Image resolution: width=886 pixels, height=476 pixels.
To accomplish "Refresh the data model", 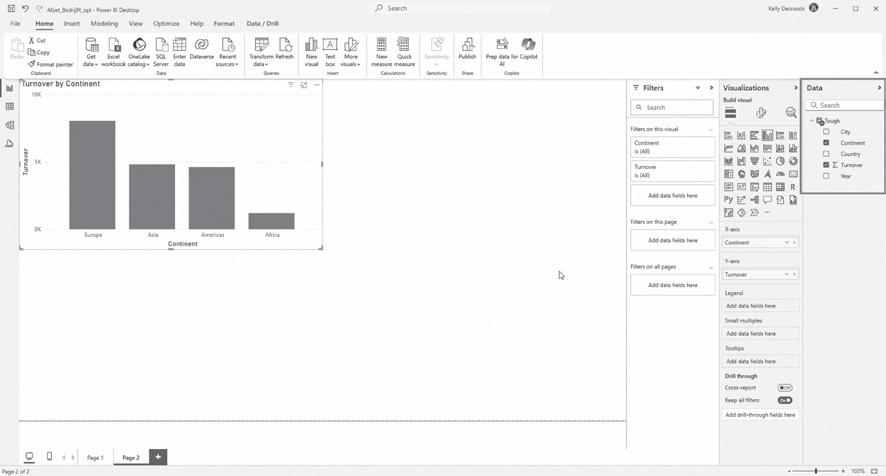I will pos(285,49).
